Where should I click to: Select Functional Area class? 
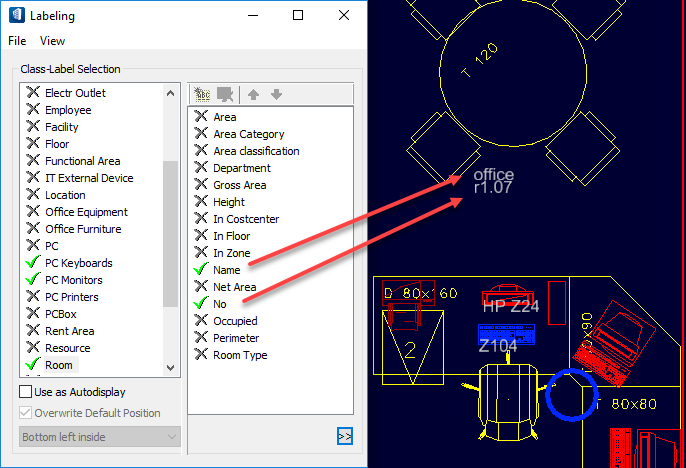[83, 161]
